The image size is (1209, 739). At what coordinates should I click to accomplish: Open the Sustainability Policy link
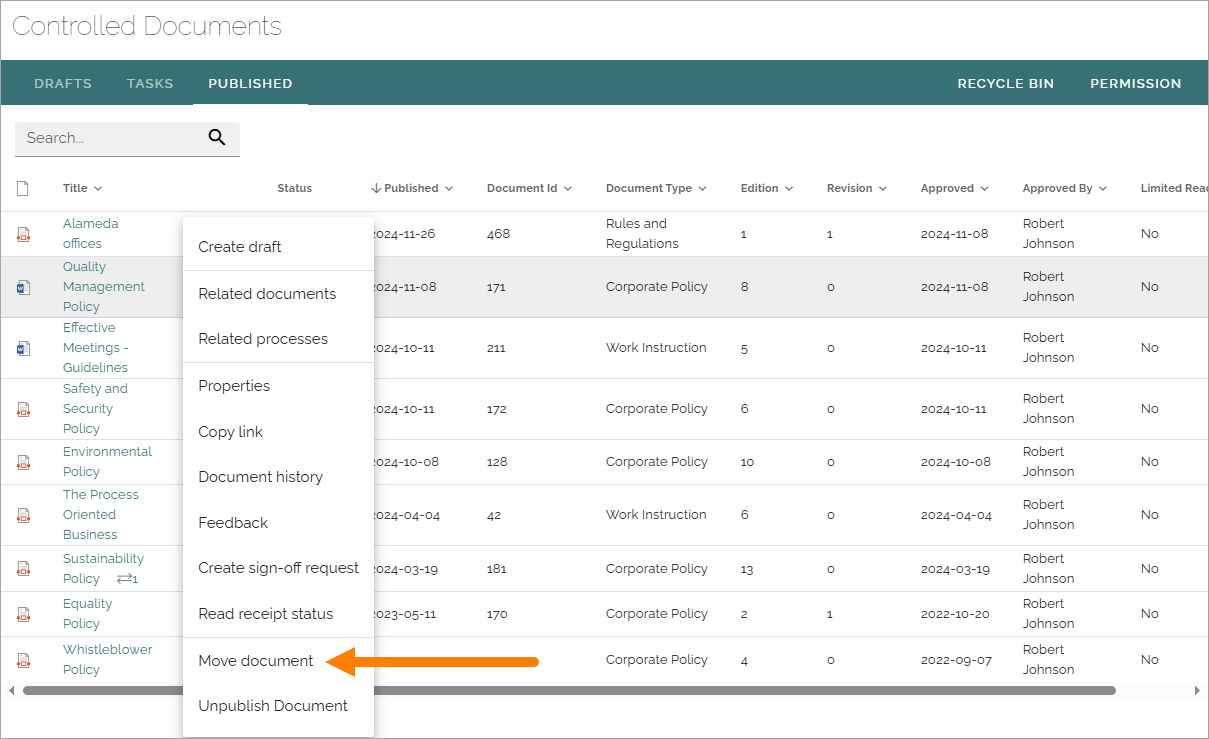pyautogui.click(x=103, y=569)
